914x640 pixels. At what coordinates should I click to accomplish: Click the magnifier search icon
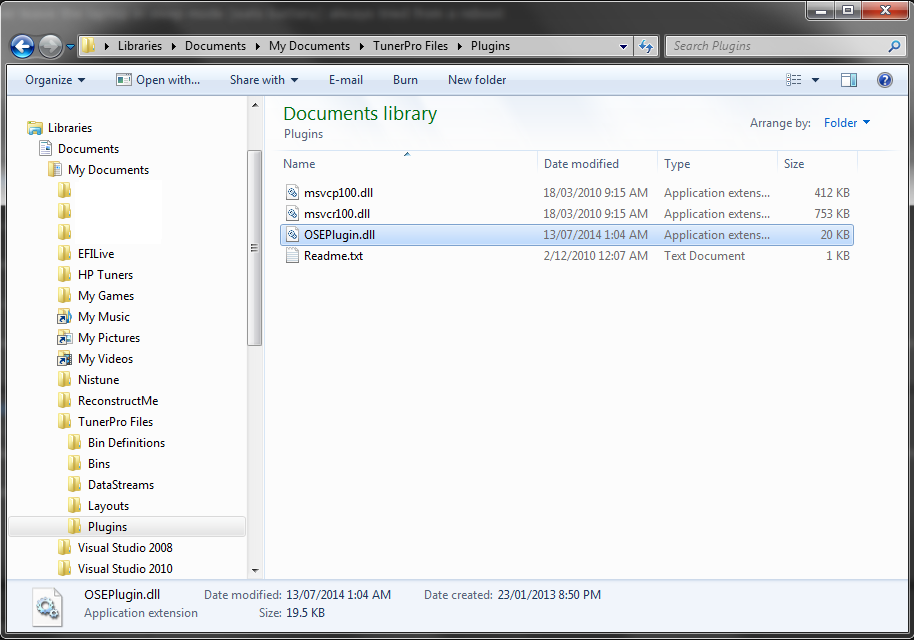[x=894, y=46]
